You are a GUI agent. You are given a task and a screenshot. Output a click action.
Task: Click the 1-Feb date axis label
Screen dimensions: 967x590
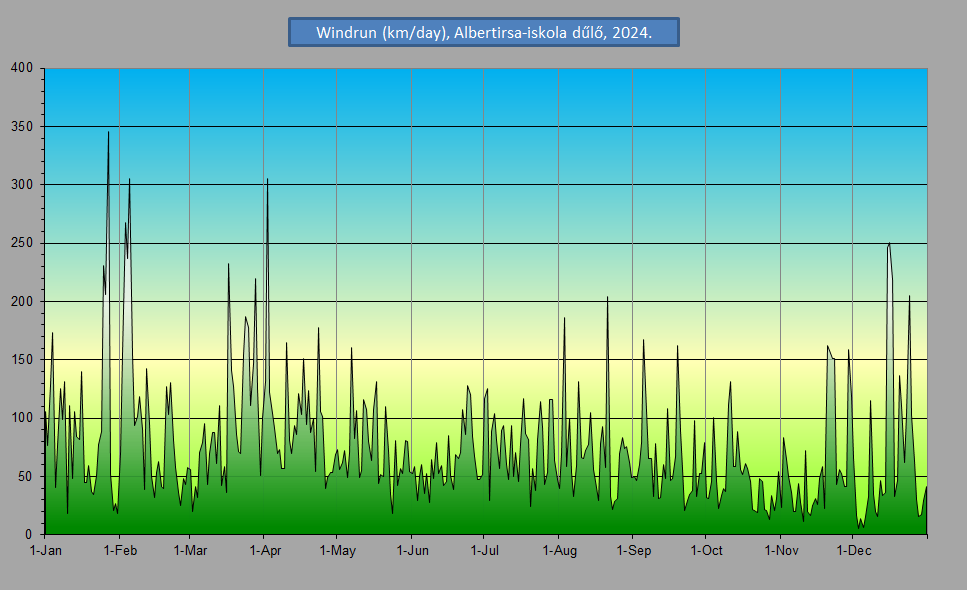point(119,550)
